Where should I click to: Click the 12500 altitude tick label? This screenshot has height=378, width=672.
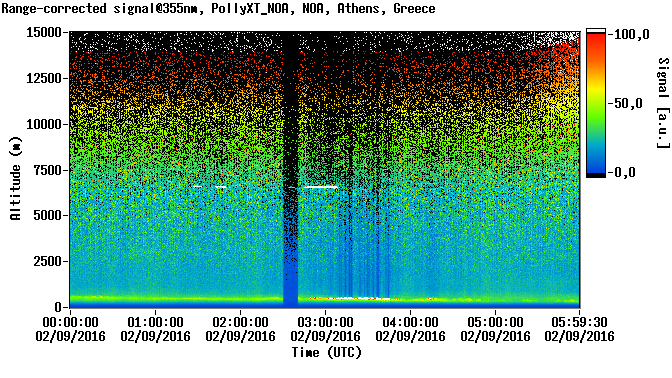tap(44, 78)
